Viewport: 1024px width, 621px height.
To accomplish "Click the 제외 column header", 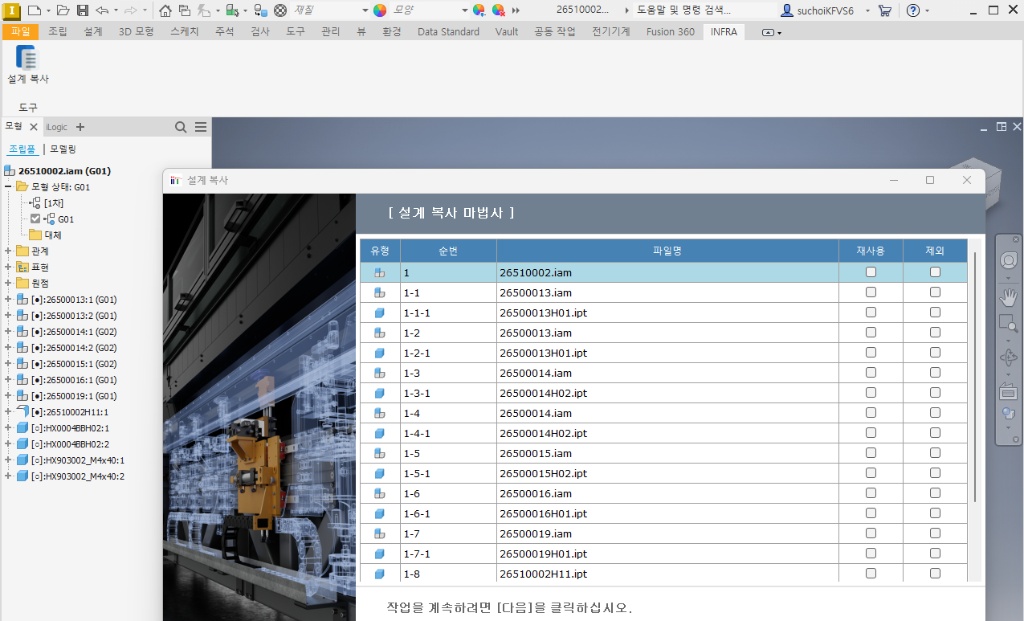I will [x=935, y=251].
